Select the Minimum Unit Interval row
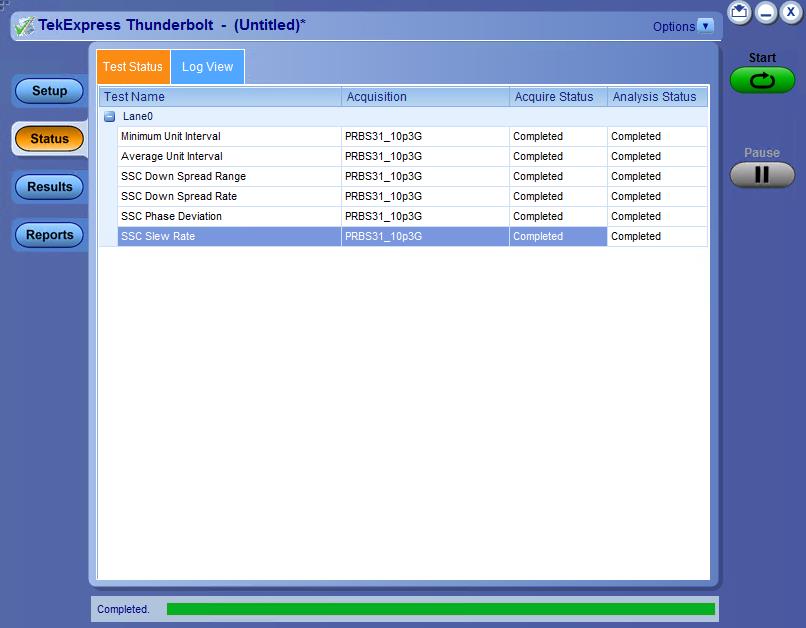This screenshot has height=628, width=806. pos(170,137)
